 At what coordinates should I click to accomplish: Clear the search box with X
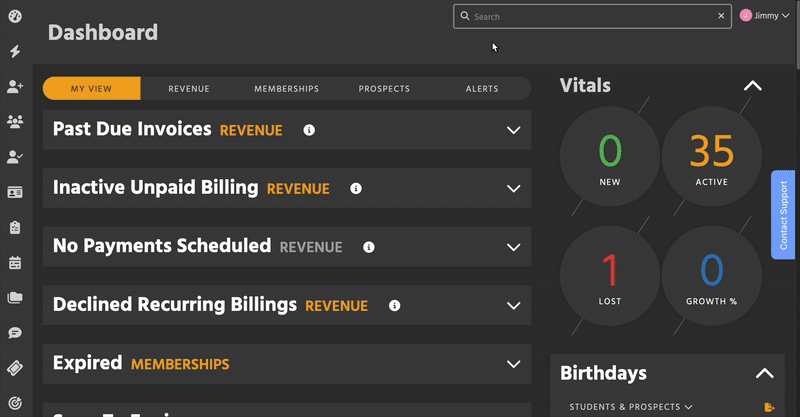pos(721,16)
